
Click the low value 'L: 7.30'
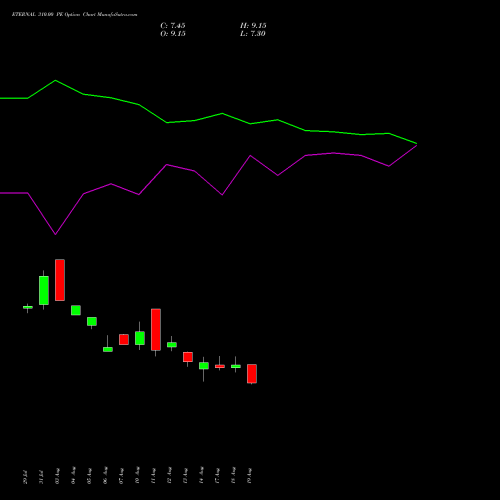point(253,34)
